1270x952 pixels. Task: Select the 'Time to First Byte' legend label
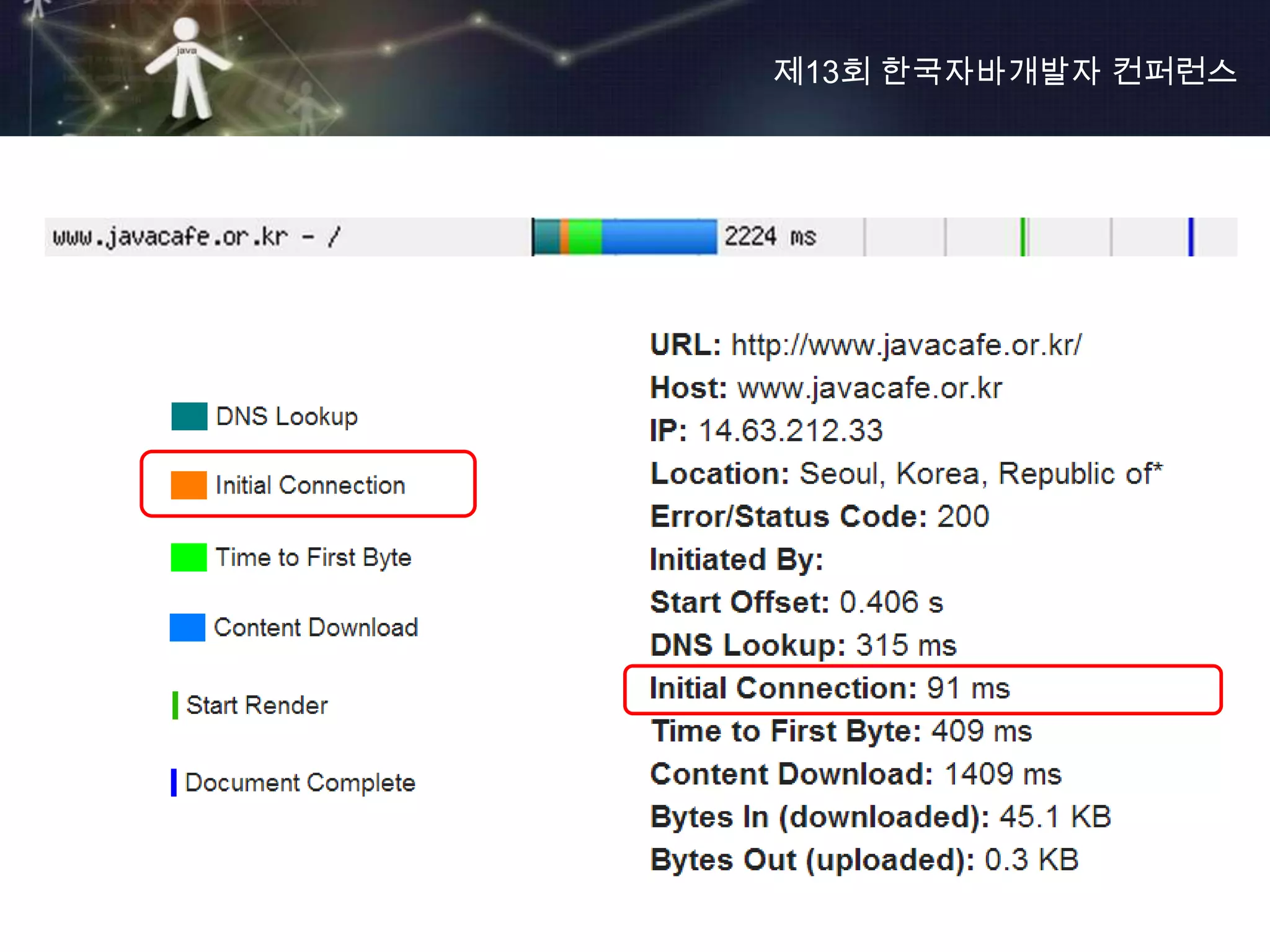coord(313,557)
